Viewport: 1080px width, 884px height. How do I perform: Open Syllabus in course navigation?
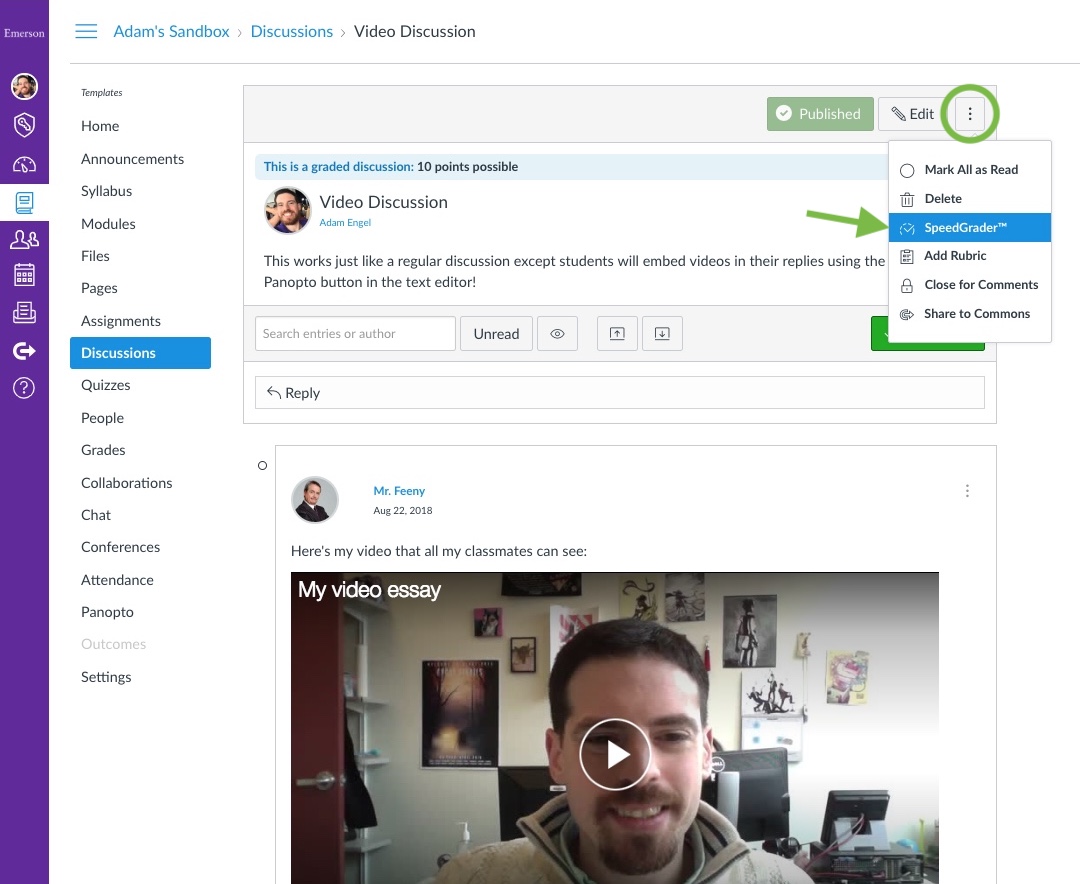pos(106,191)
